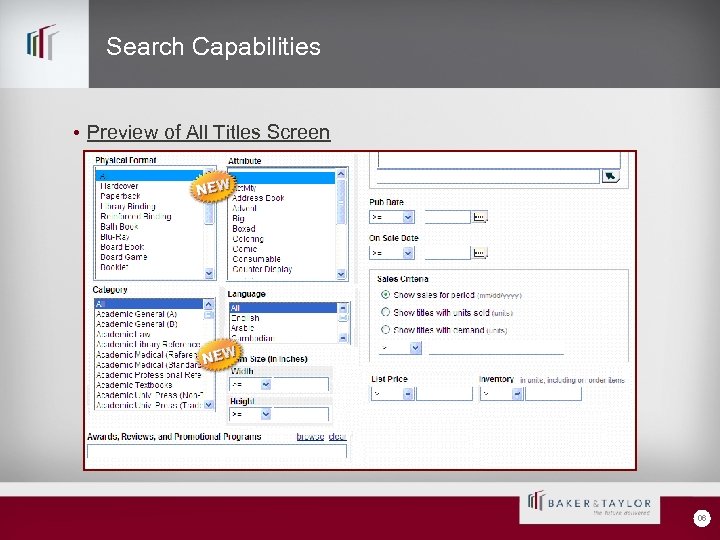Click the Pub Date value field
Viewport: 720px width, 540px height.
point(448,217)
